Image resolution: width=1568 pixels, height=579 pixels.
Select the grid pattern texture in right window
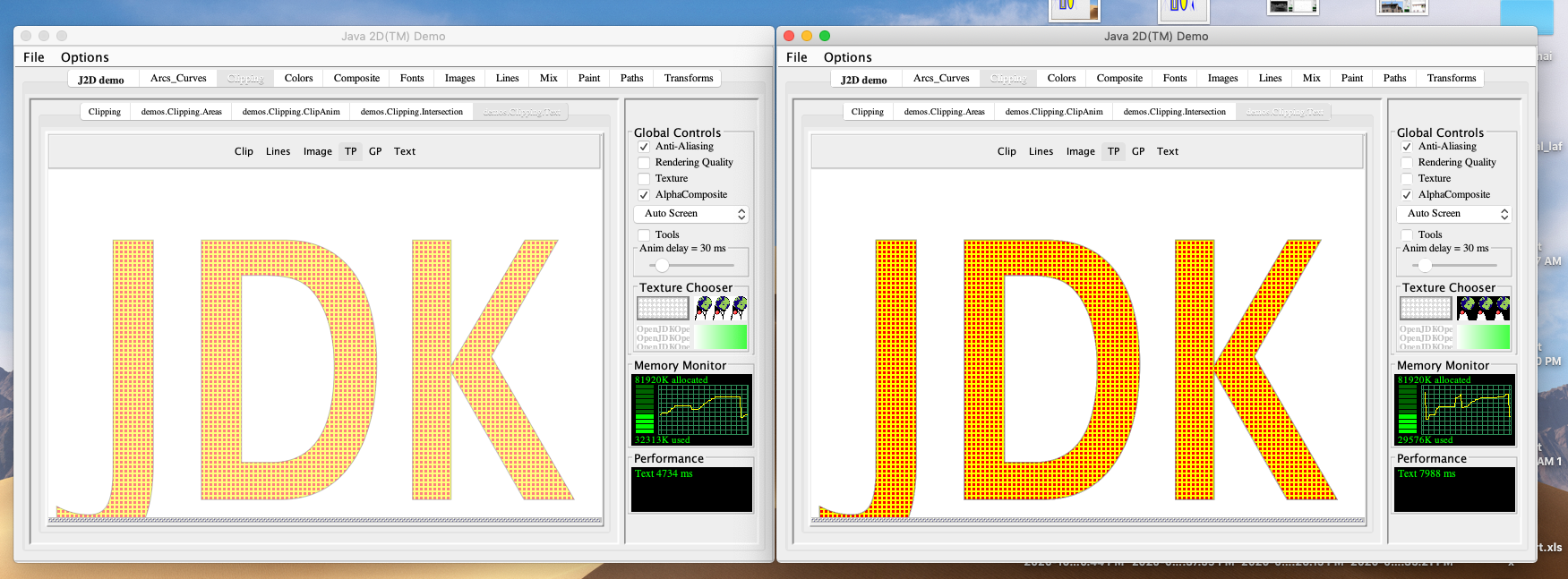coord(1426,308)
